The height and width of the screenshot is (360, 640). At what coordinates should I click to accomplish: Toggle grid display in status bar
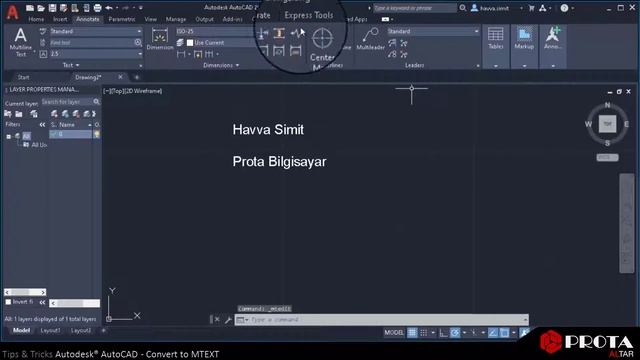pos(412,333)
